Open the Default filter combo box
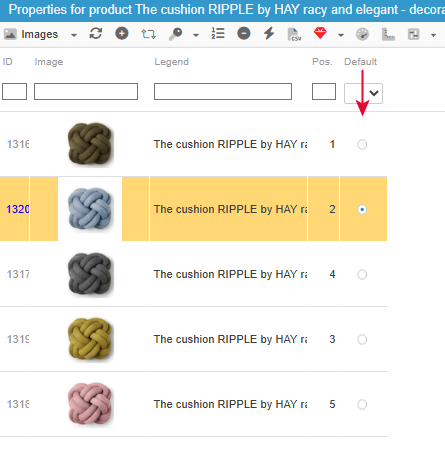Viewport: 445px width, 453px height. click(363, 93)
